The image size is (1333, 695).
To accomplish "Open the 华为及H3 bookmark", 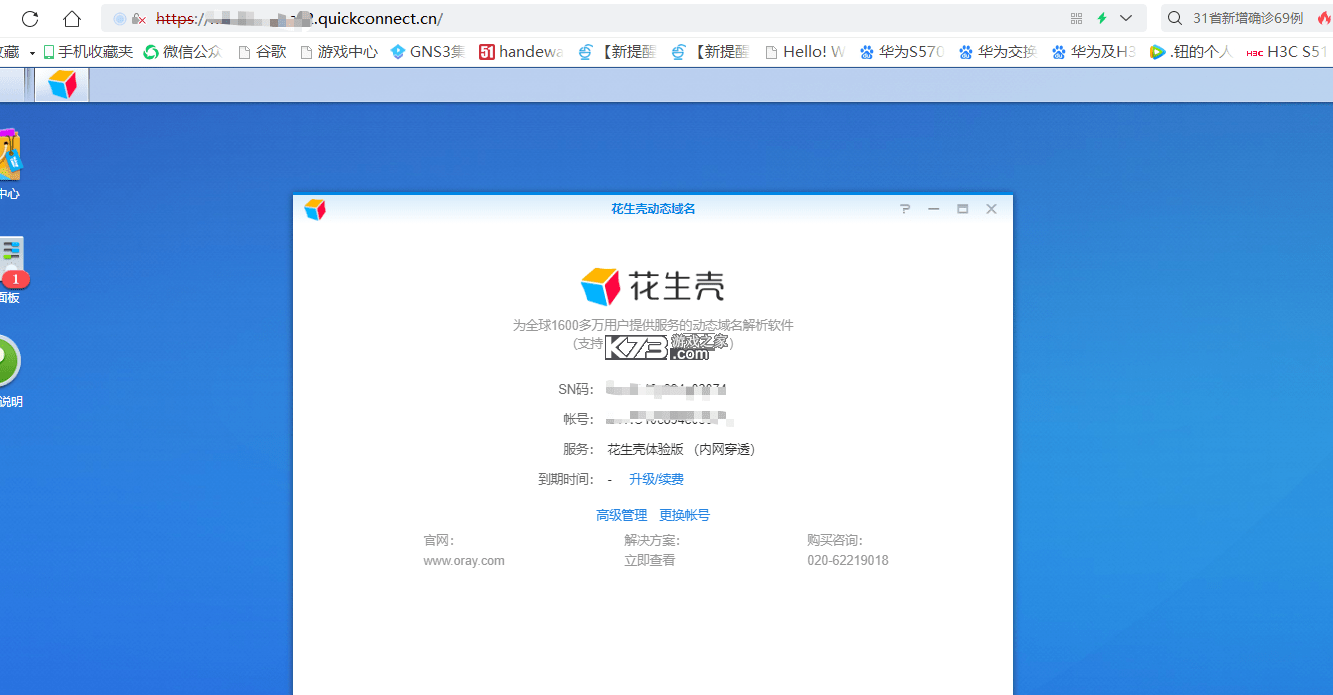I will point(1093,52).
